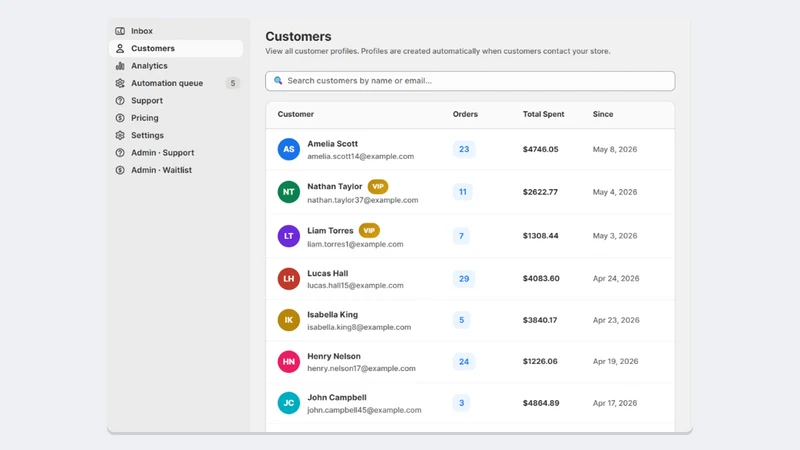Click Lucas Hall's orders count 29

click(464, 279)
